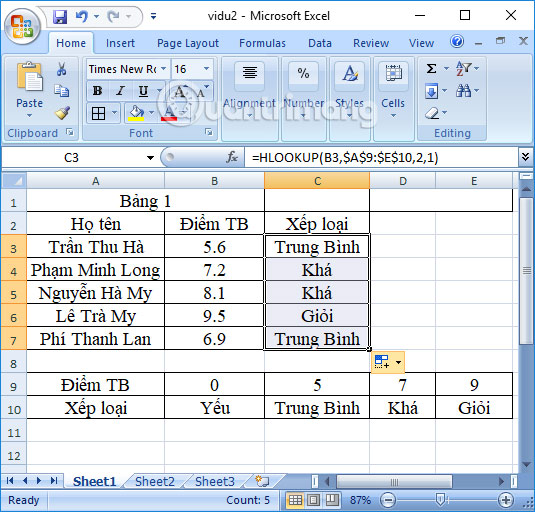Click the zoom out minus button

click(x=388, y=500)
